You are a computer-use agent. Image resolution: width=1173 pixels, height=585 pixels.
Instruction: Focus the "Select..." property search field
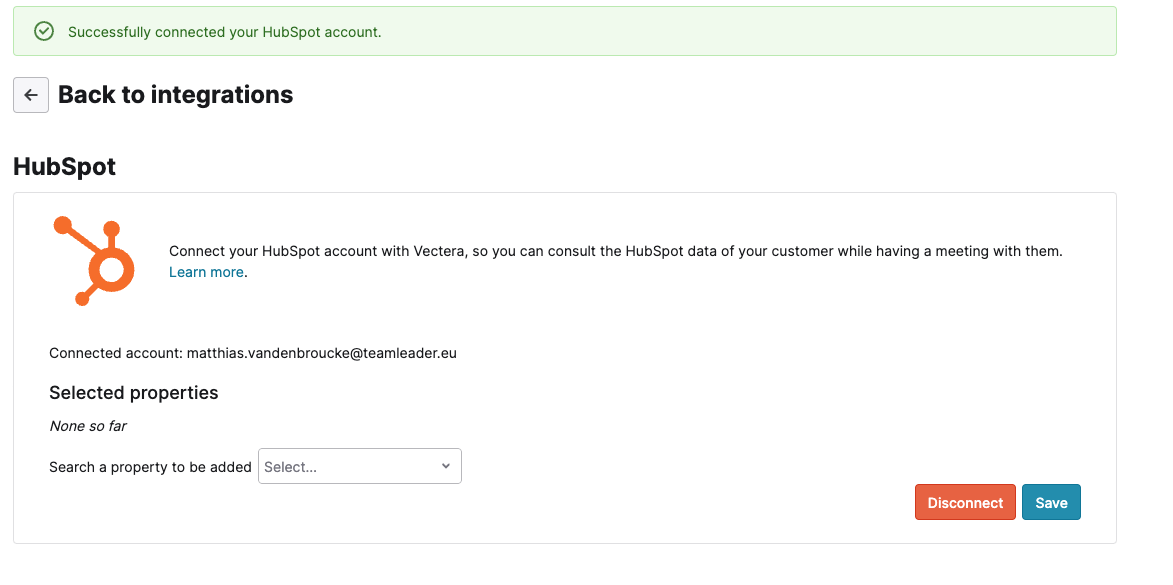(360, 466)
